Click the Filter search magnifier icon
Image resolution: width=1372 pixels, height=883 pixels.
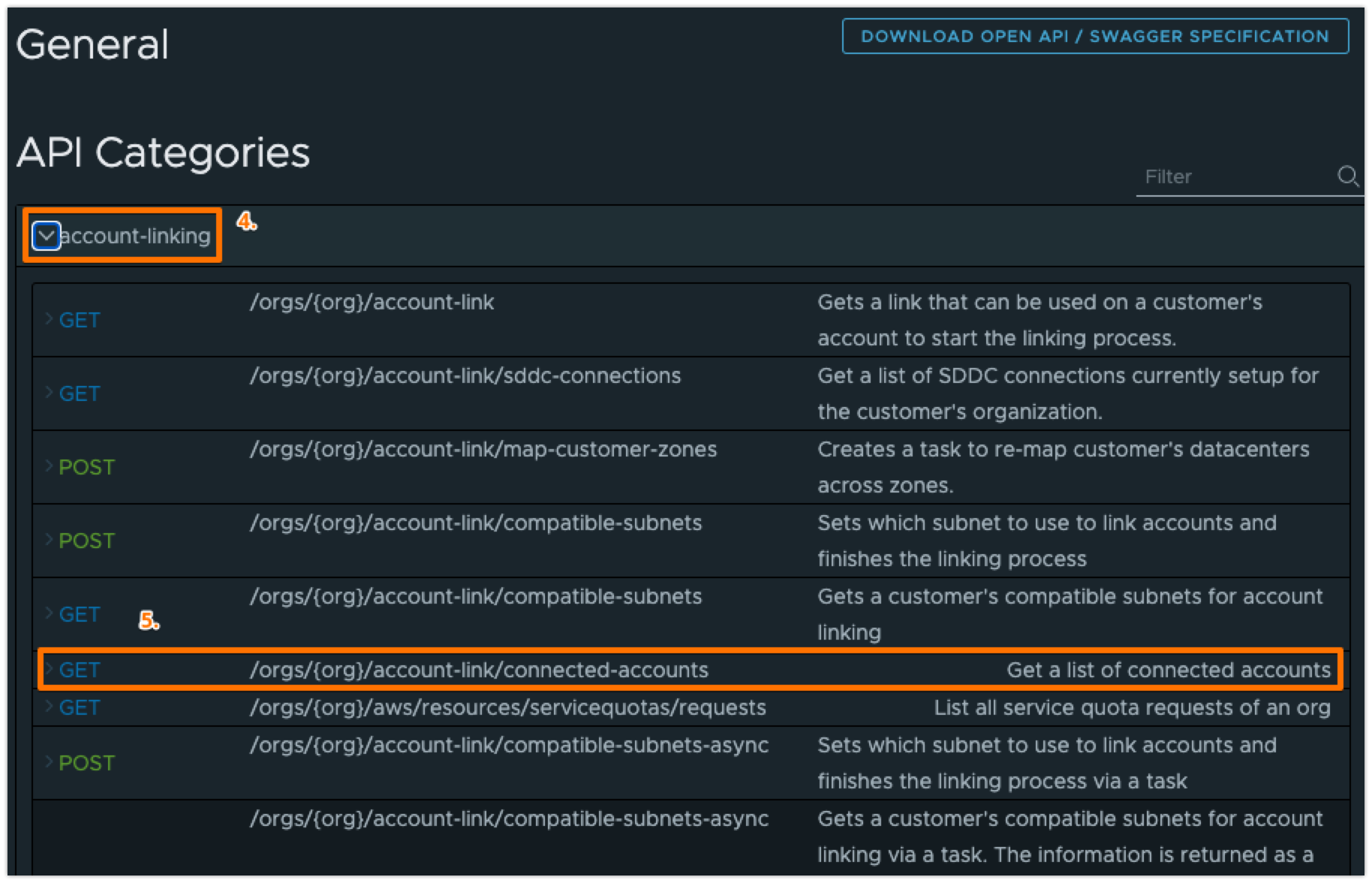click(x=1348, y=176)
